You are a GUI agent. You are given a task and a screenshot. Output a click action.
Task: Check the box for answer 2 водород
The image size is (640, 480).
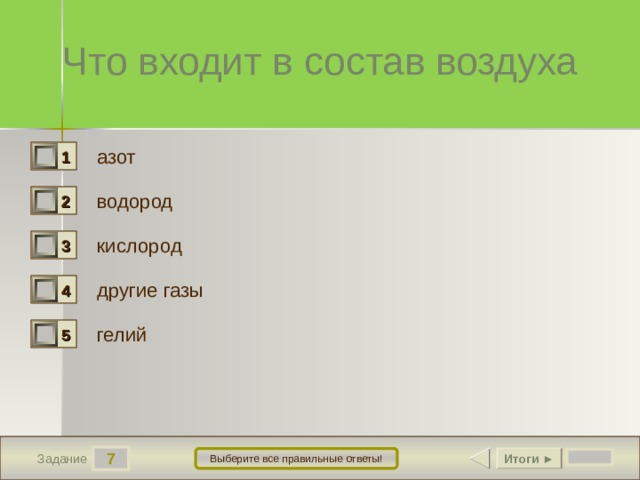[x=44, y=200]
